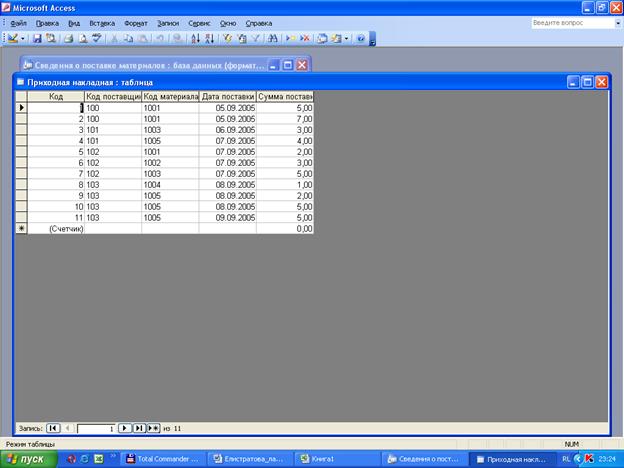This screenshot has width=624, height=468.
Task: Print the table using the Print icon
Action: coord(68,39)
